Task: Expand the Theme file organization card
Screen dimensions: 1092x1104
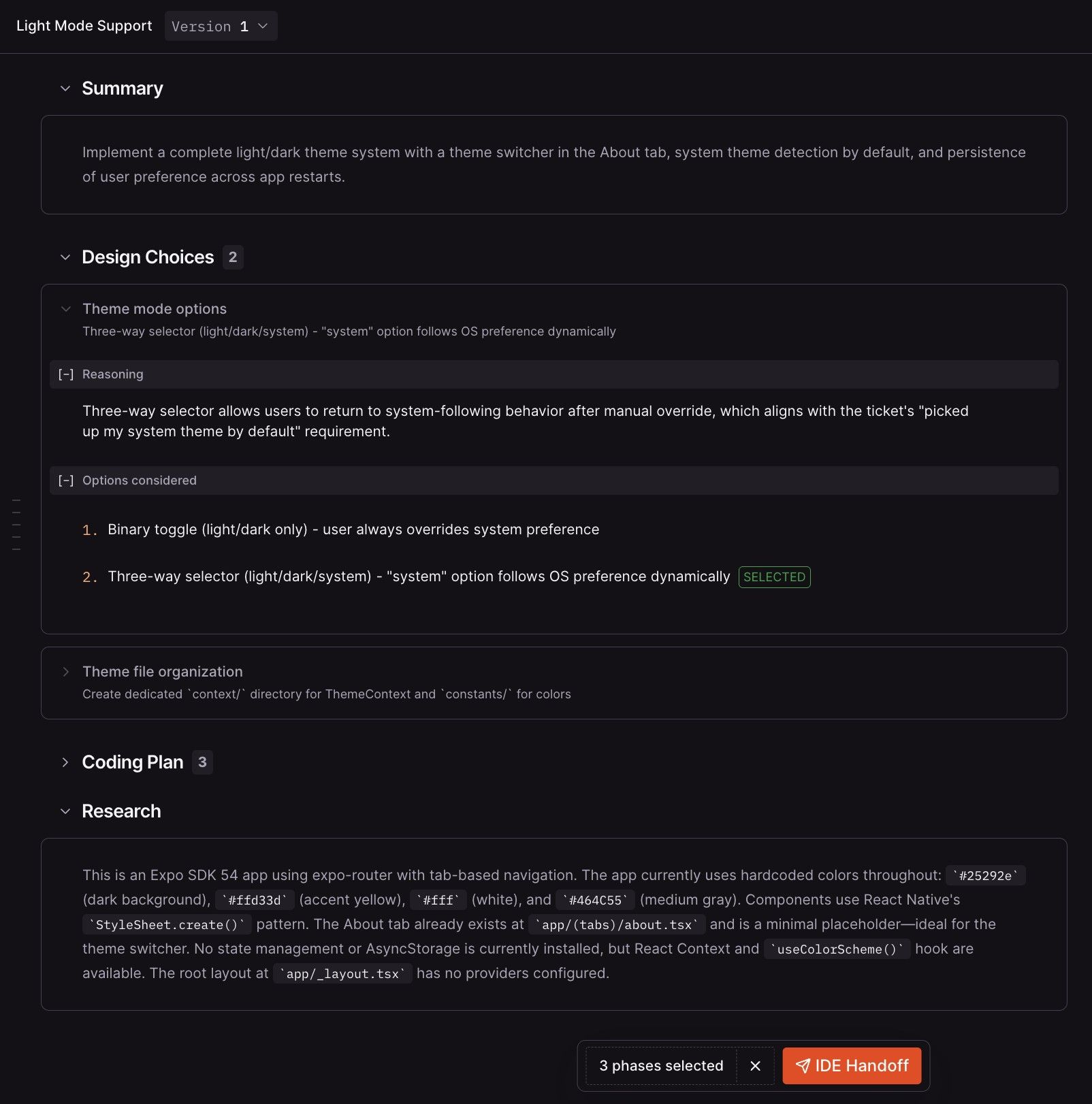Action: pyautogui.click(x=66, y=672)
